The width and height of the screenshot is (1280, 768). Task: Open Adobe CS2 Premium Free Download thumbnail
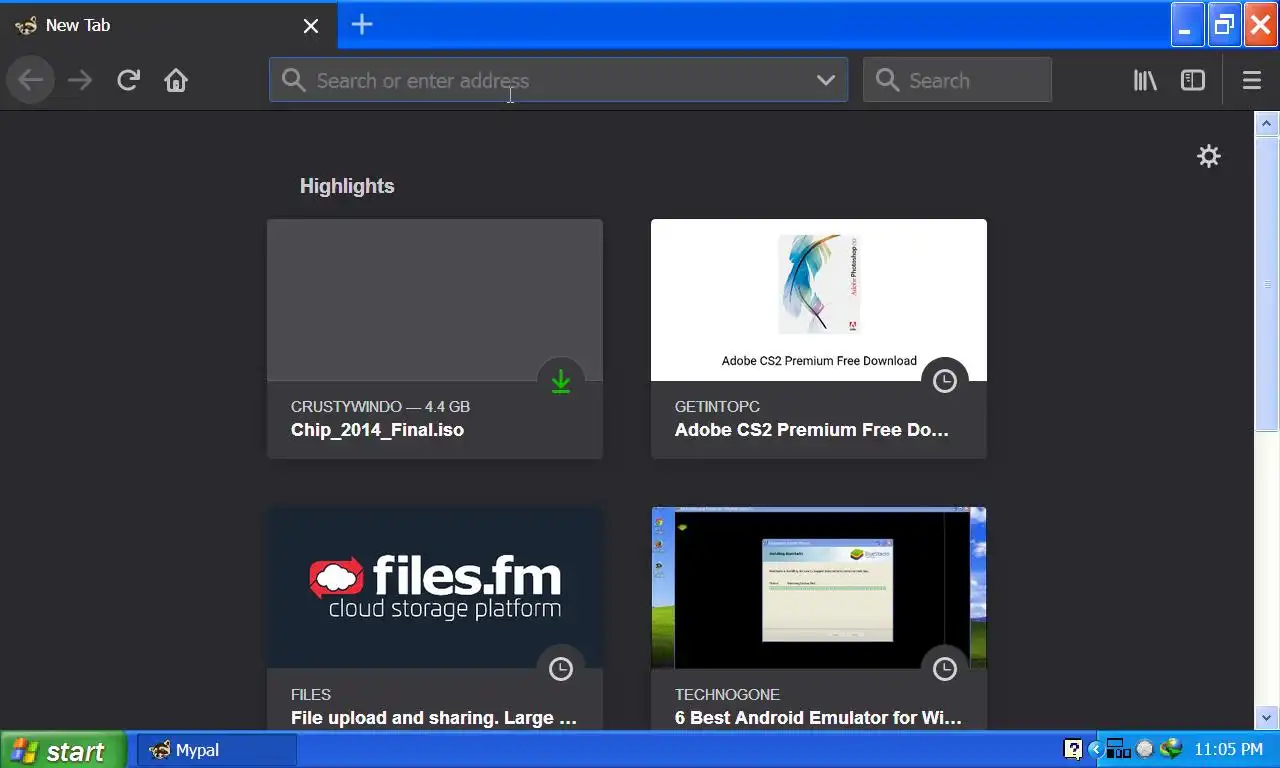tap(819, 300)
